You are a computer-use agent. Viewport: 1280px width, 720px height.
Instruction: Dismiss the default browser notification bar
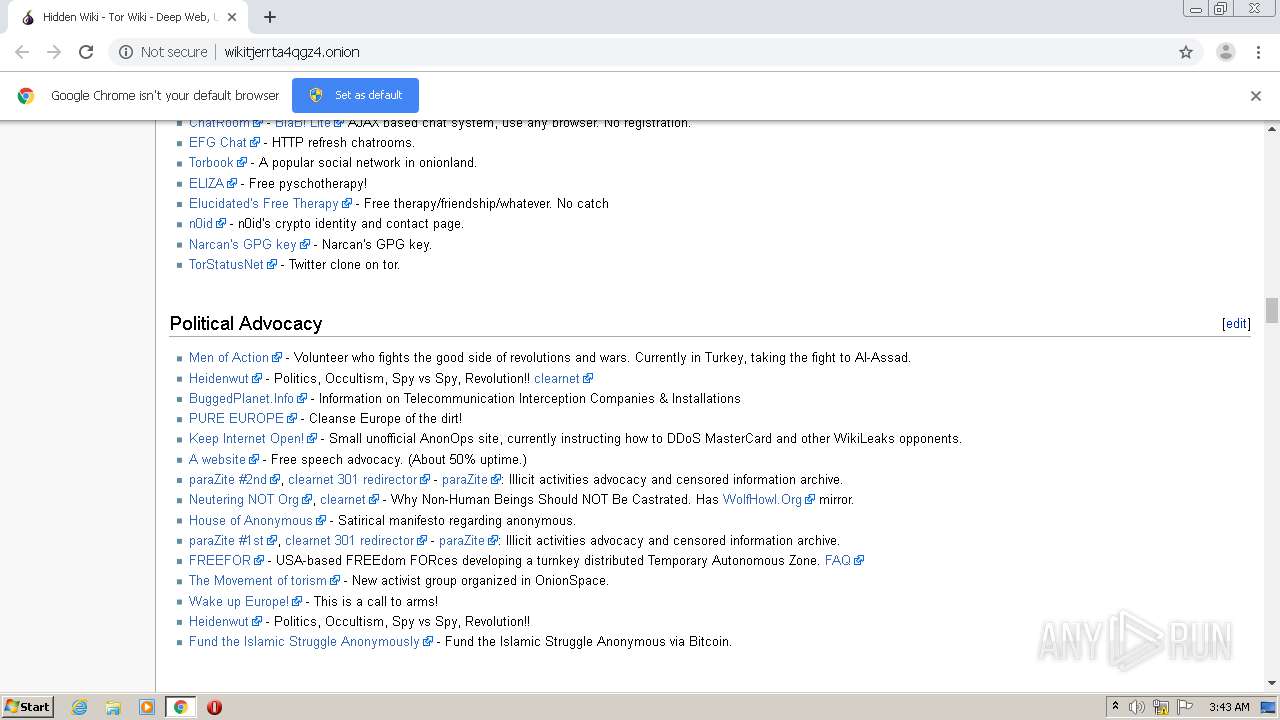[x=1256, y=96]
